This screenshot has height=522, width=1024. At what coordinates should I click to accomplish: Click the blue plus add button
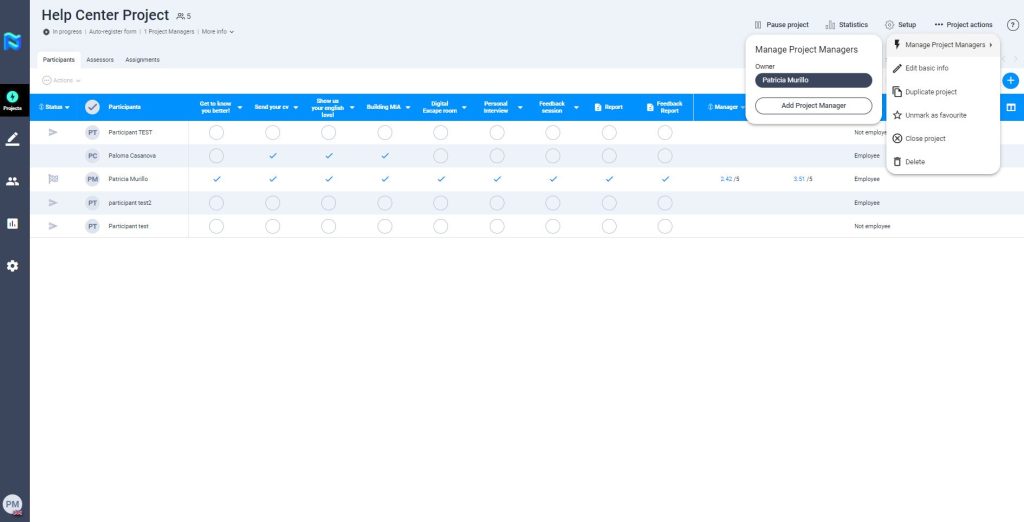click(1010, 80)
